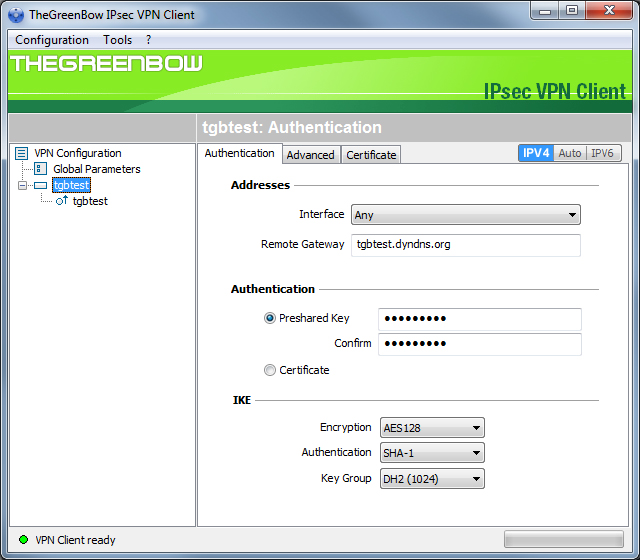Select the Certificate radio button
The width and height of the screenshot is (640, 560).
point(270,370)
